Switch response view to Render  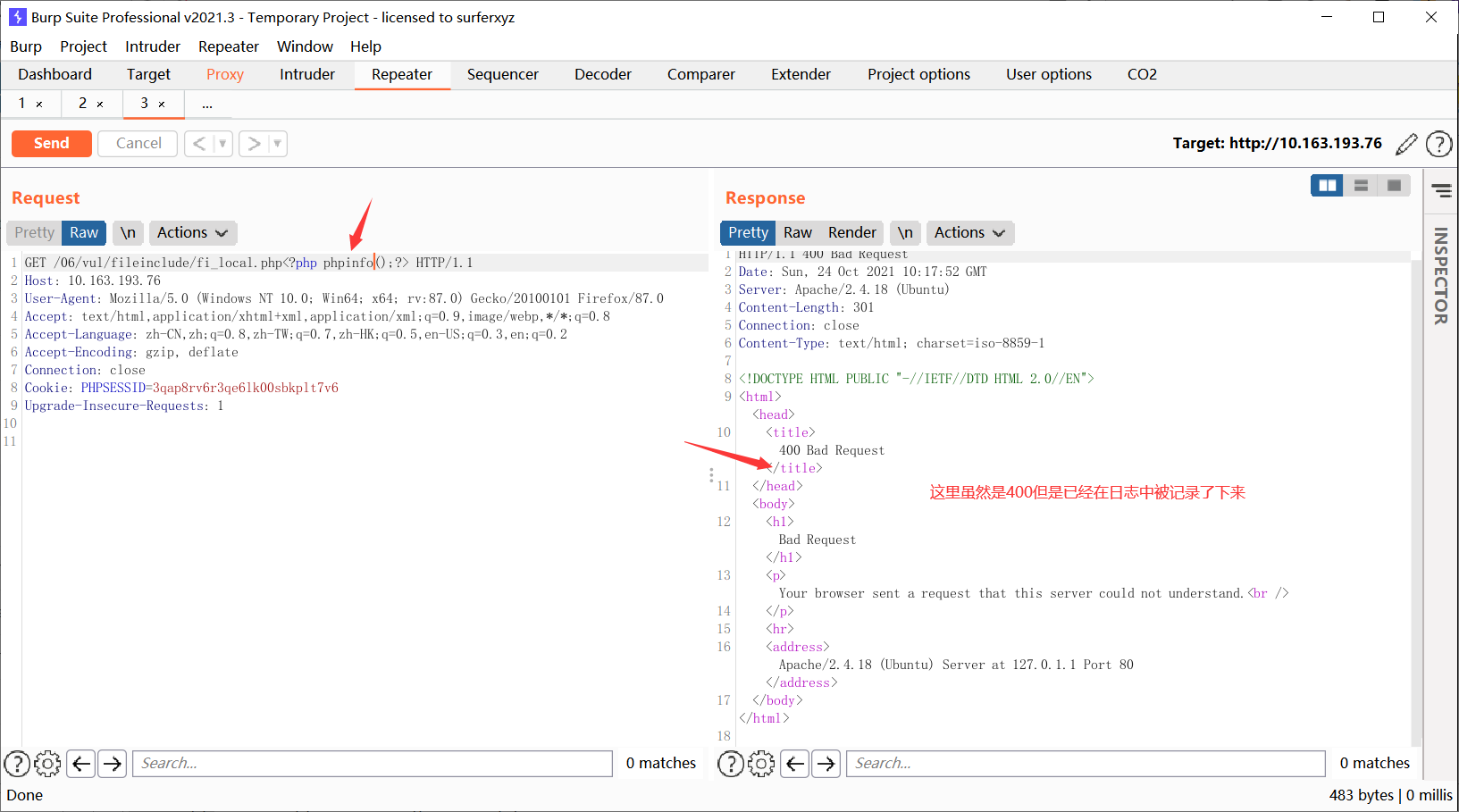pyautogui.click(x=852, y=233)
